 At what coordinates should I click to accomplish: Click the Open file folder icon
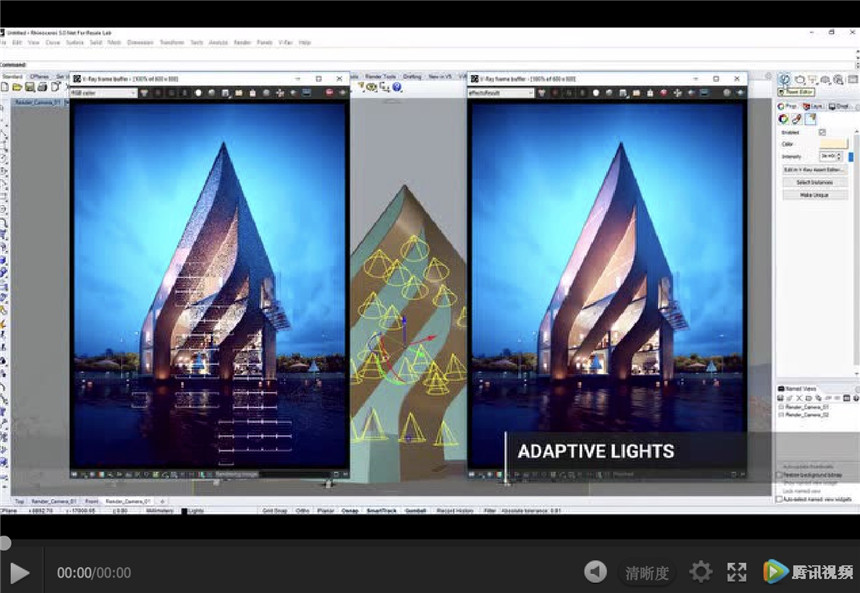click(17, 88)
